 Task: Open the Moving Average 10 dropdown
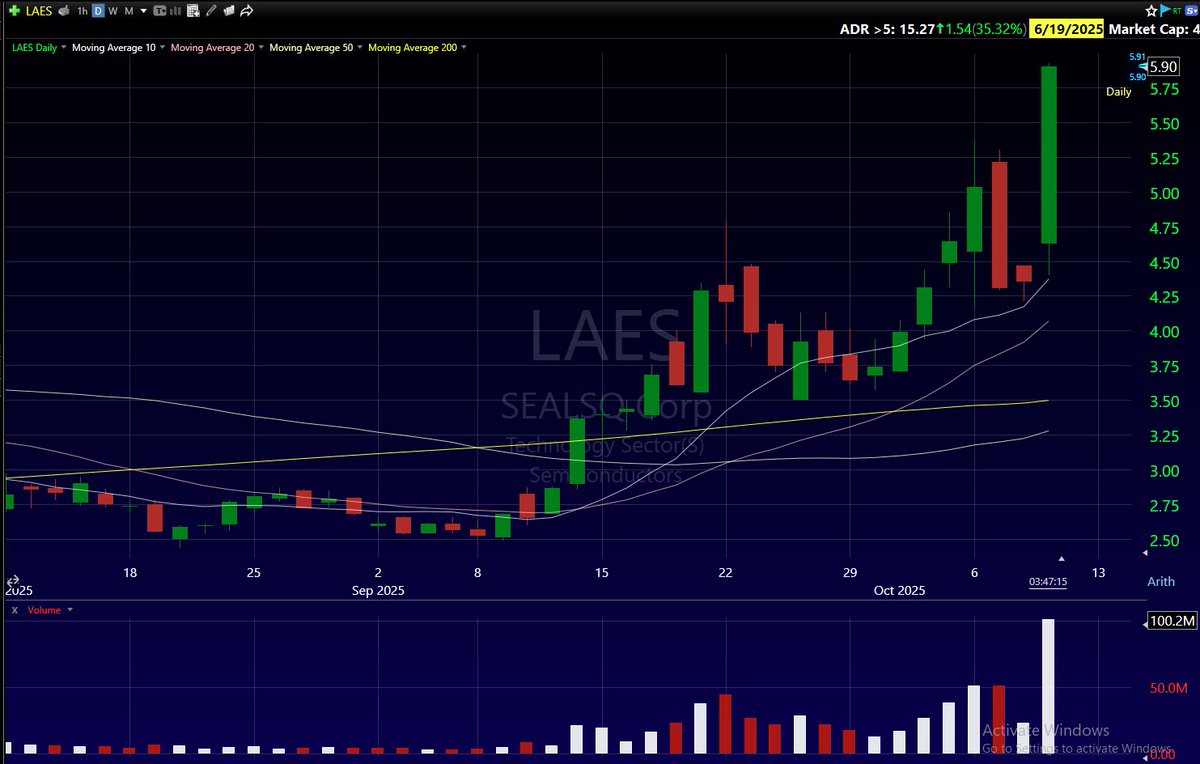(x=163, y=47)
